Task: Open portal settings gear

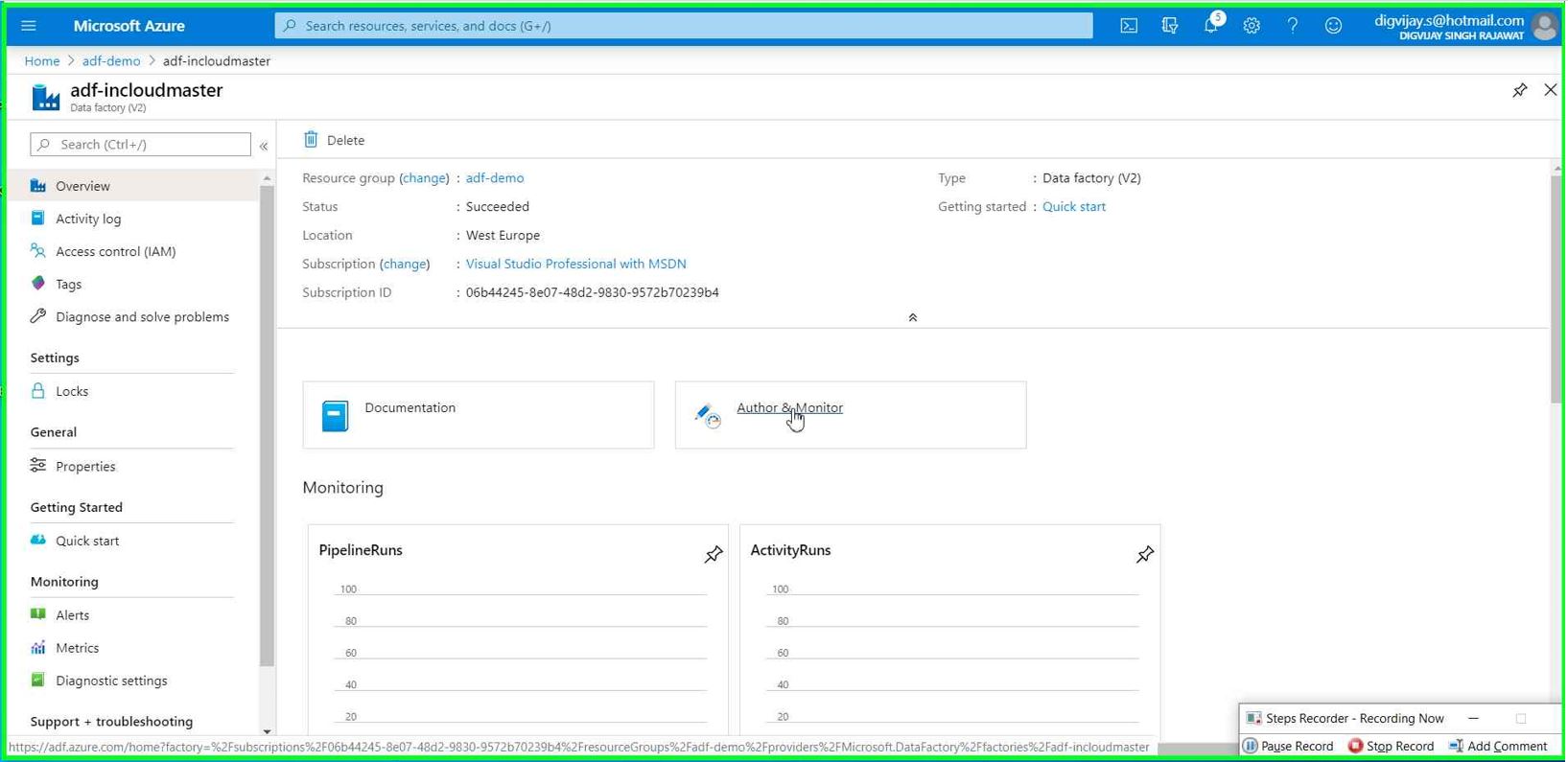Action: (x=1252, y=26)
